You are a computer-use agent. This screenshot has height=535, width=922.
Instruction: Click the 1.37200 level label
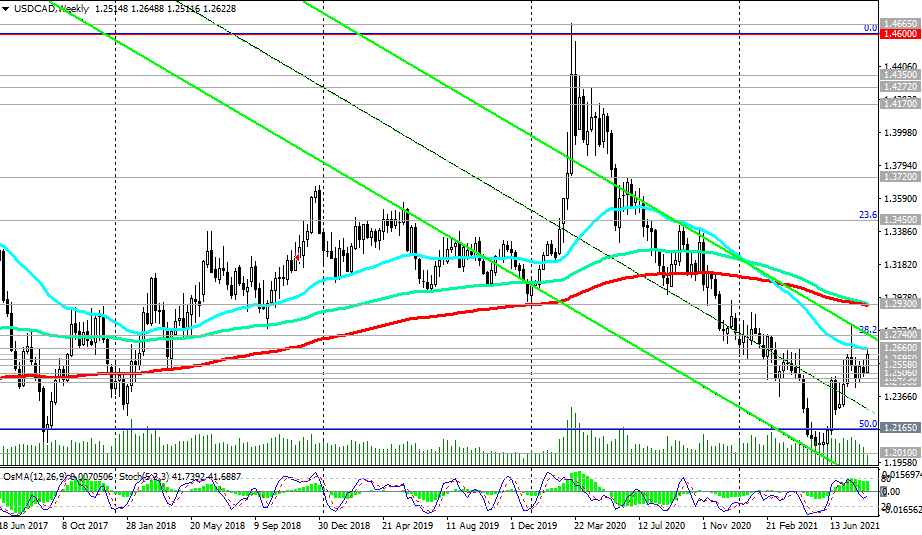[x=900, y=176]
